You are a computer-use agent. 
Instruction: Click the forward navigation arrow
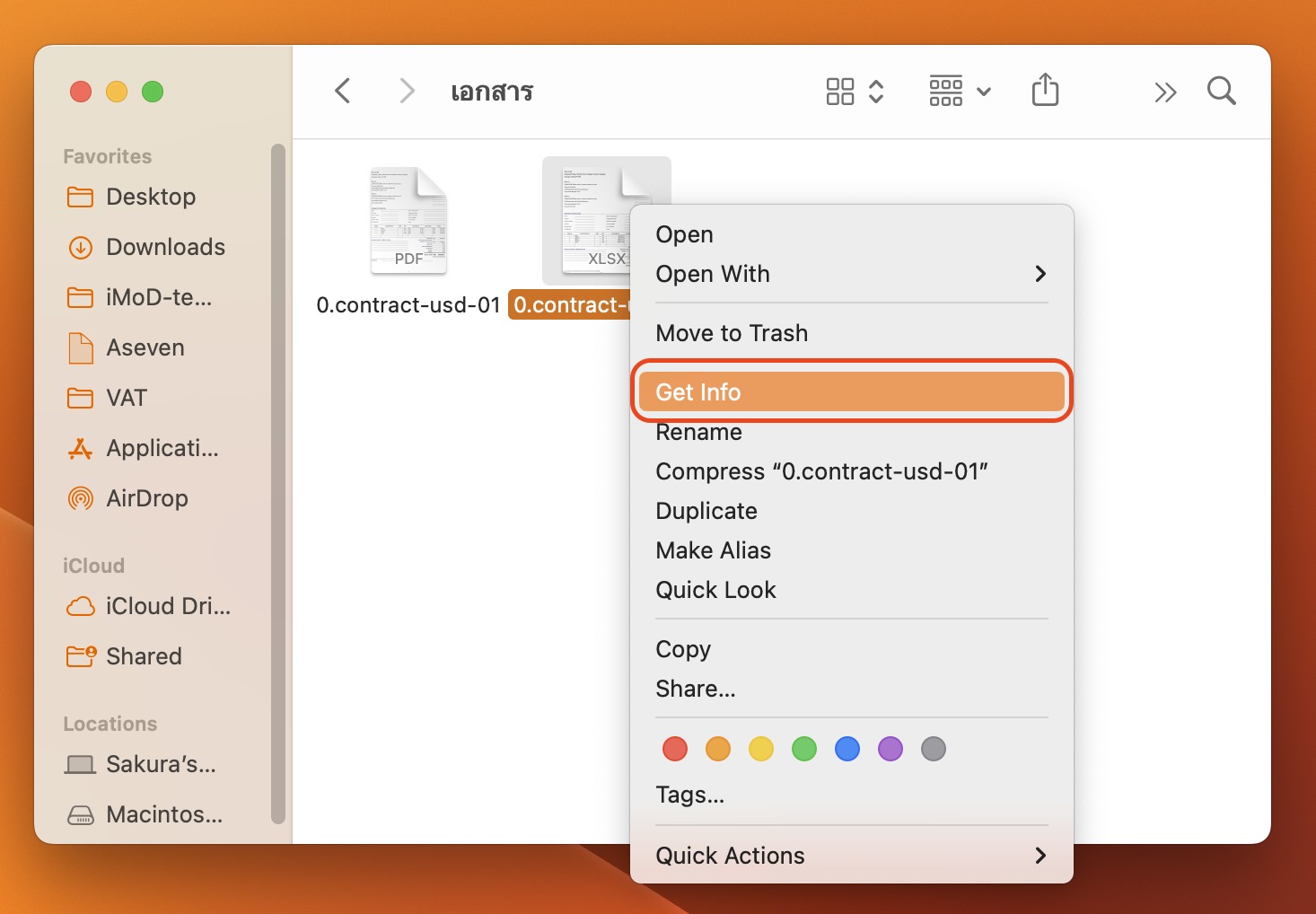pos(407,91)
